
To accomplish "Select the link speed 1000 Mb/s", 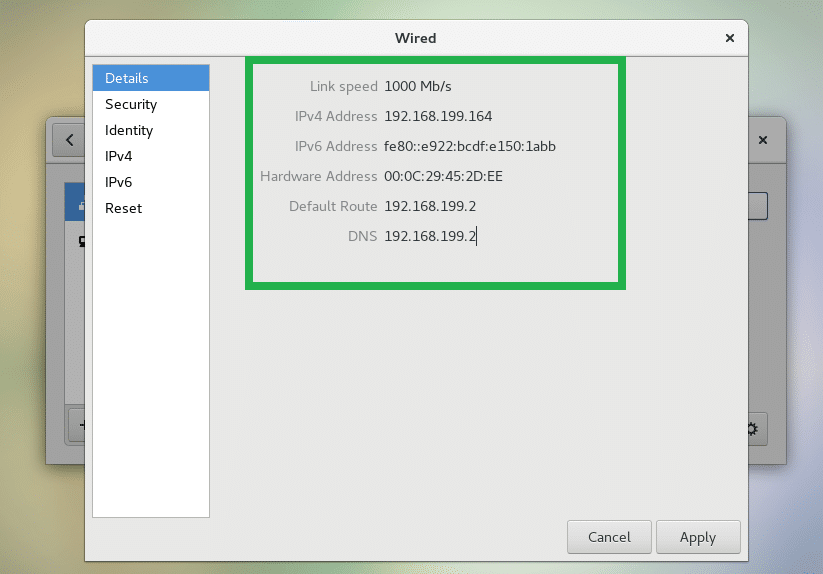I will (x=418, y=86).
